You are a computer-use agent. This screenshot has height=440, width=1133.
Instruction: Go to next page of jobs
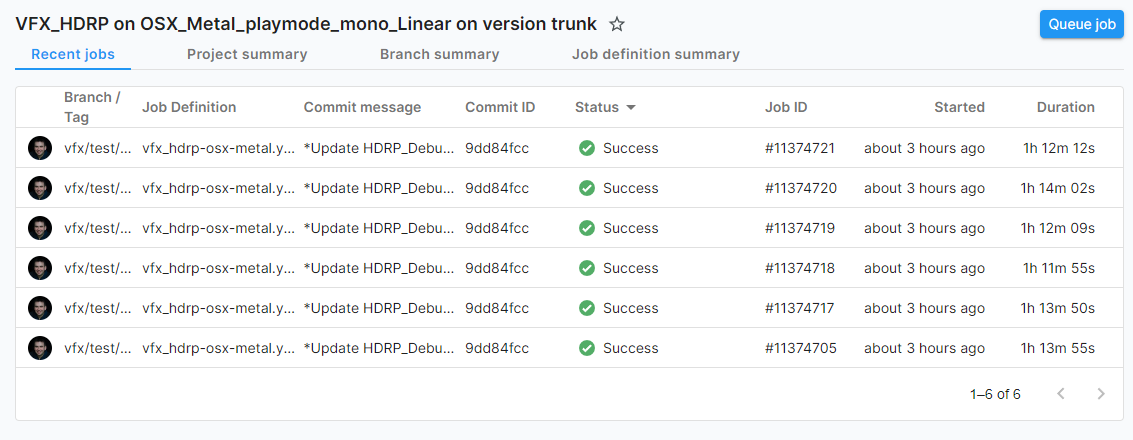point(1100,394)
